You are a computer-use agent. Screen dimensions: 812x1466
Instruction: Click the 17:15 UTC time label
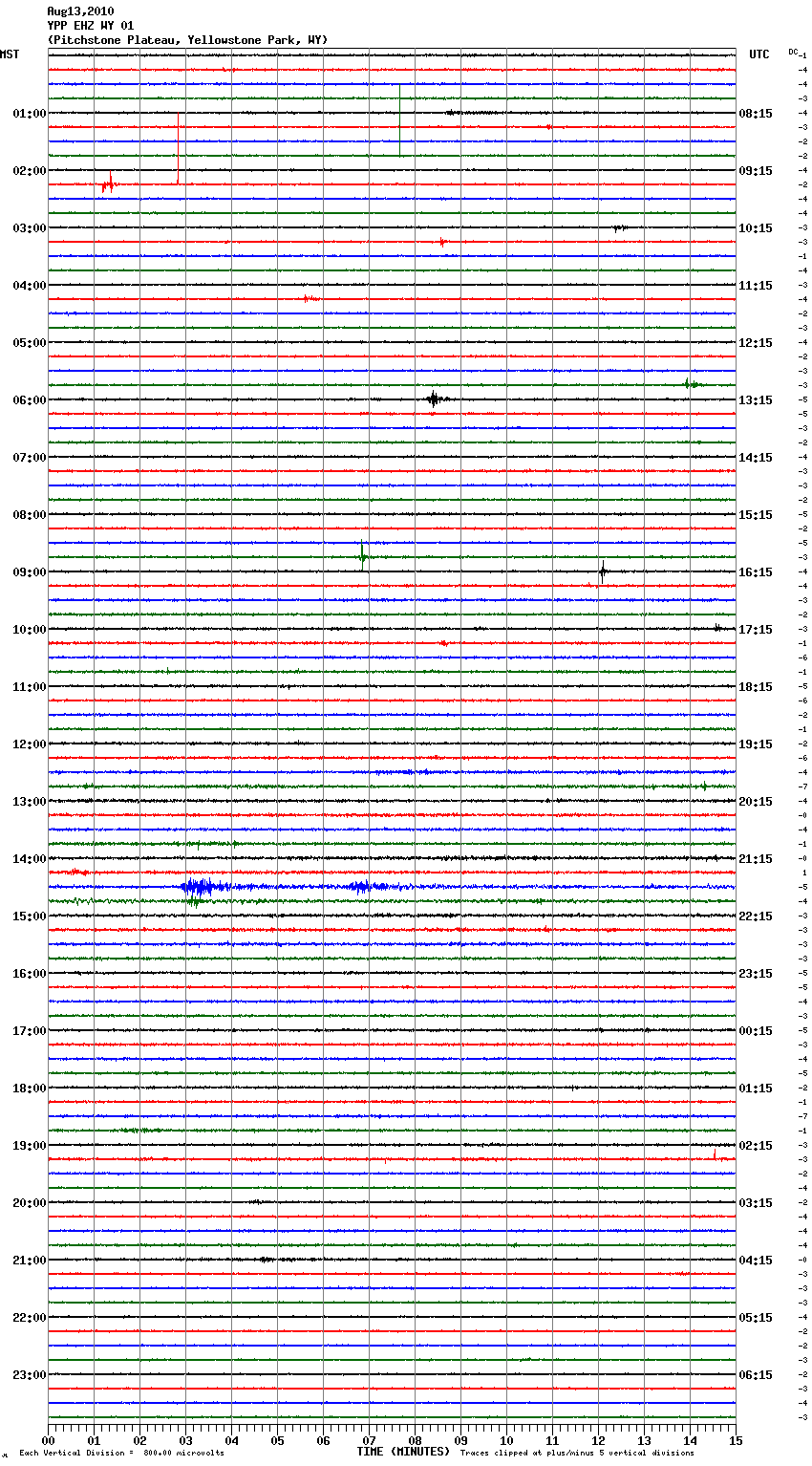click(x=756, y=630)
